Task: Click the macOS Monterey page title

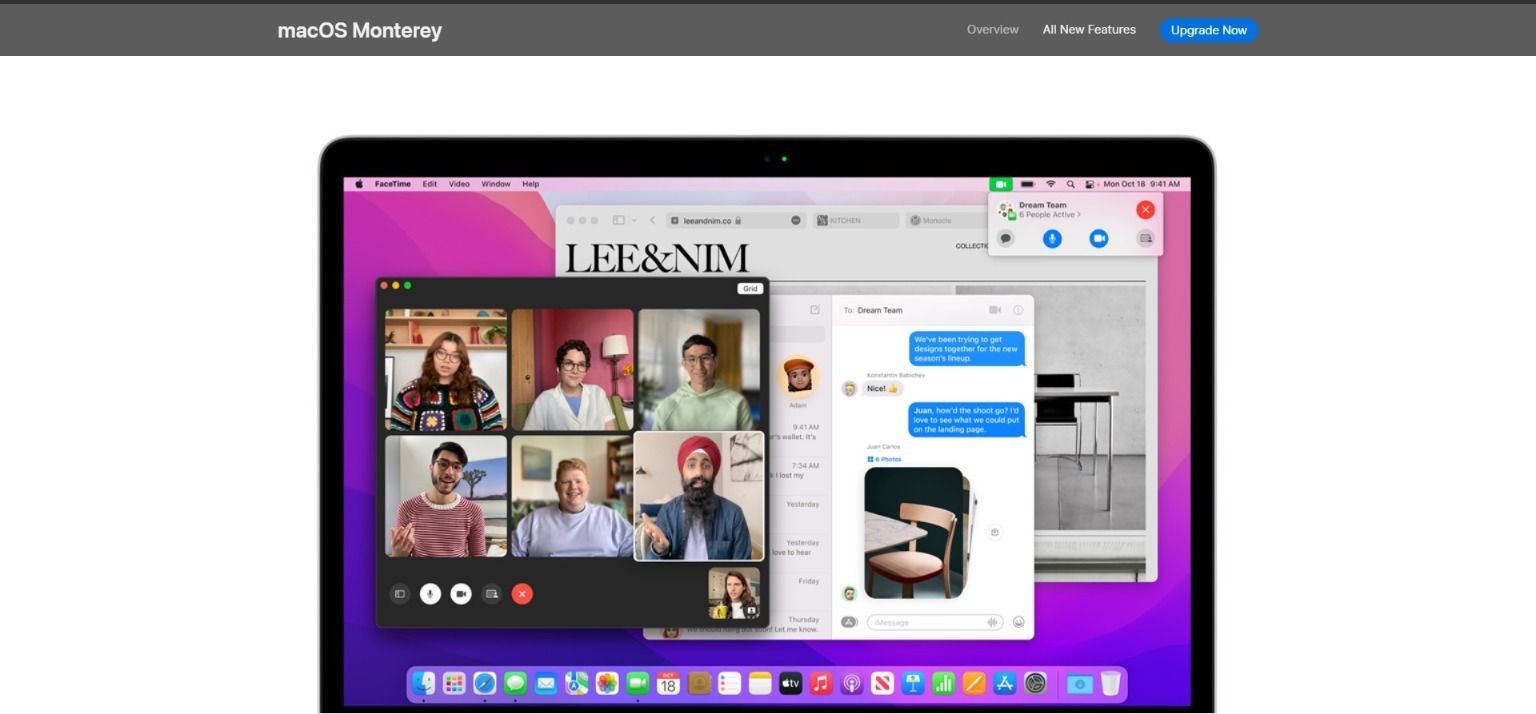Action: [x=360, y=30]
